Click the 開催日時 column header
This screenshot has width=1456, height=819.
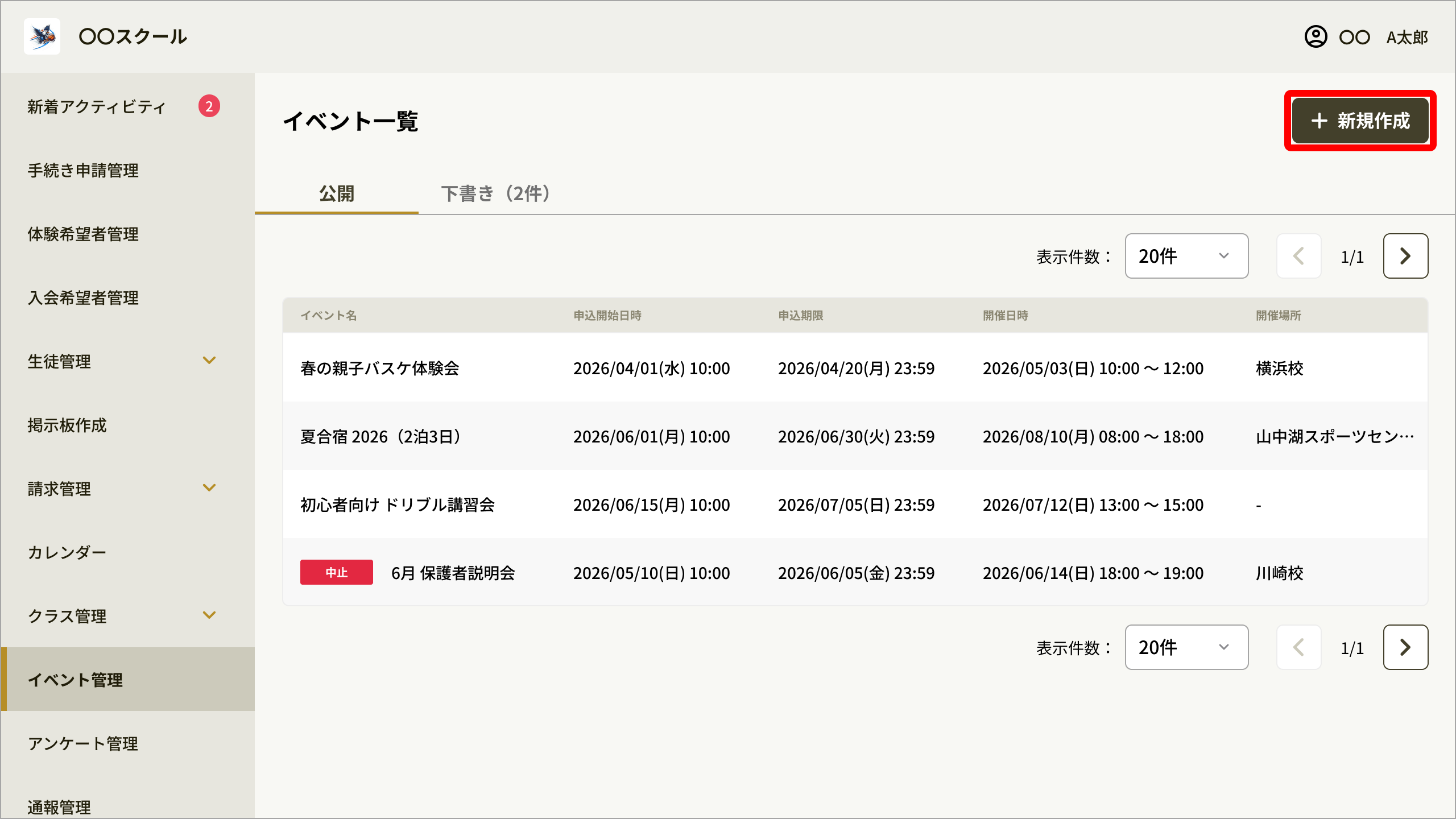pyautogui.click(x=1006, y=315)
